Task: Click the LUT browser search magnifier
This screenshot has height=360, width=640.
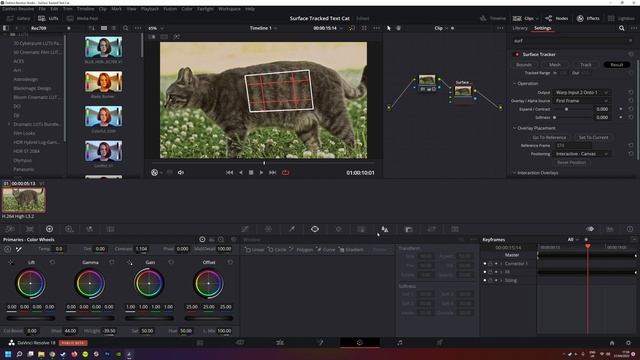Action: pyautogui.click(x=126, y=28)
